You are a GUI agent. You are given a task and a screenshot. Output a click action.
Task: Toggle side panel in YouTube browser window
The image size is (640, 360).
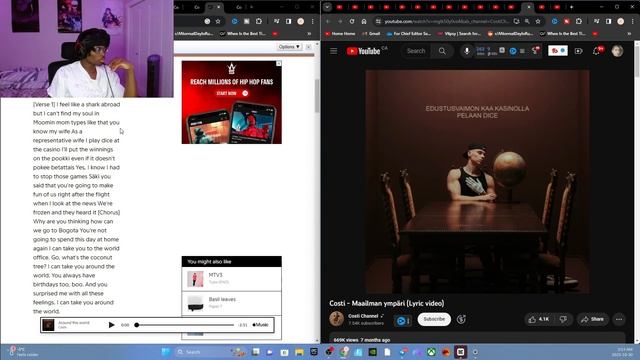pos(609,21)
